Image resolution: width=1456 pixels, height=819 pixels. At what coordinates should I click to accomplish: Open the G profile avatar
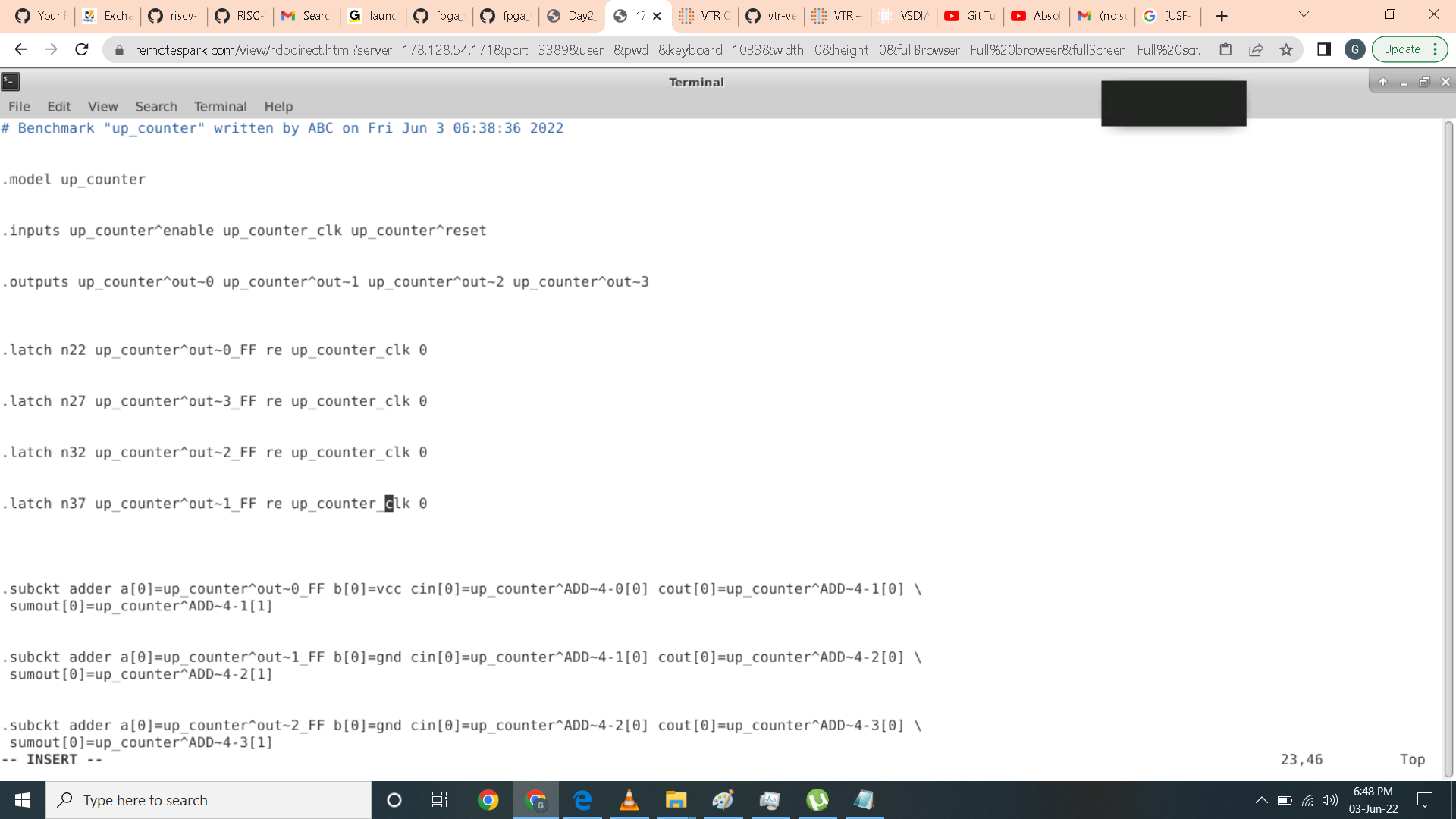[x=1354, y=49]
